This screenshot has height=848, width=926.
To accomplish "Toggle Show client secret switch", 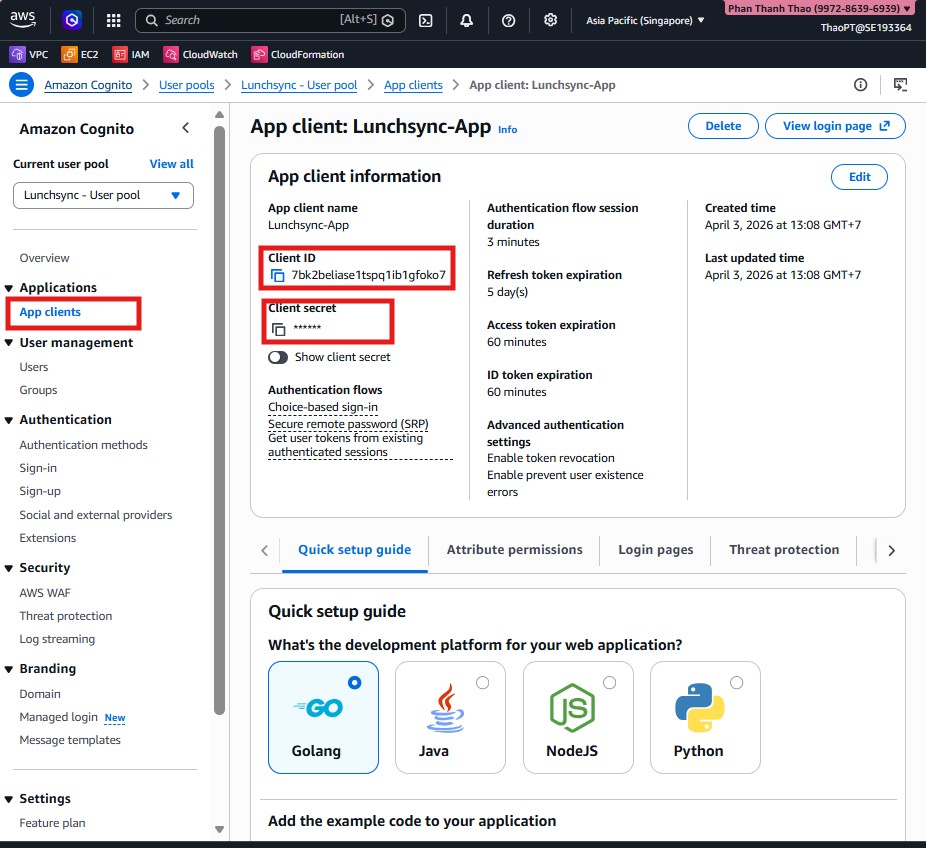I will coord(278,357).
